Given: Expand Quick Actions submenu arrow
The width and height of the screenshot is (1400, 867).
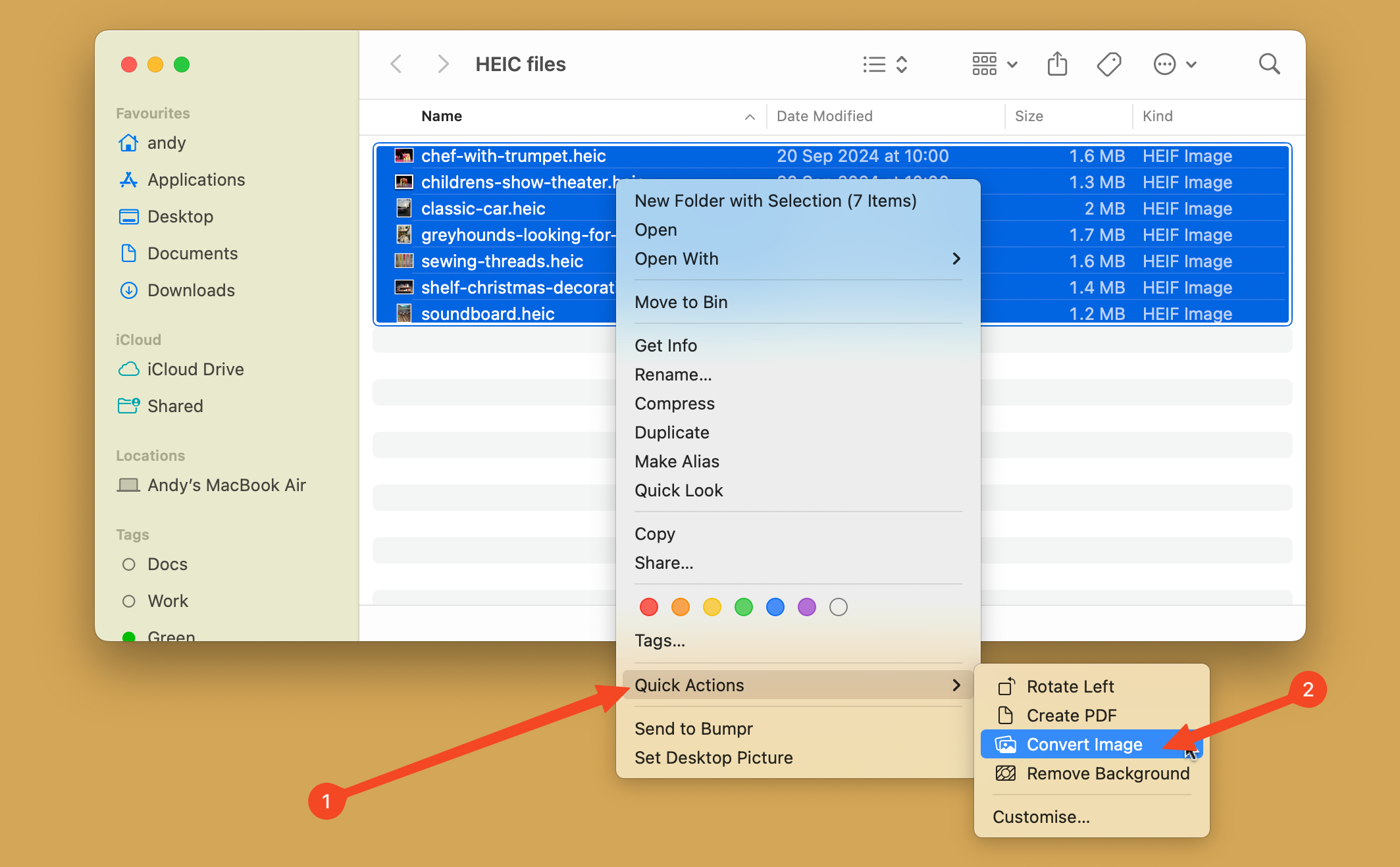Looking at the screenshot, I should point(955,685).
